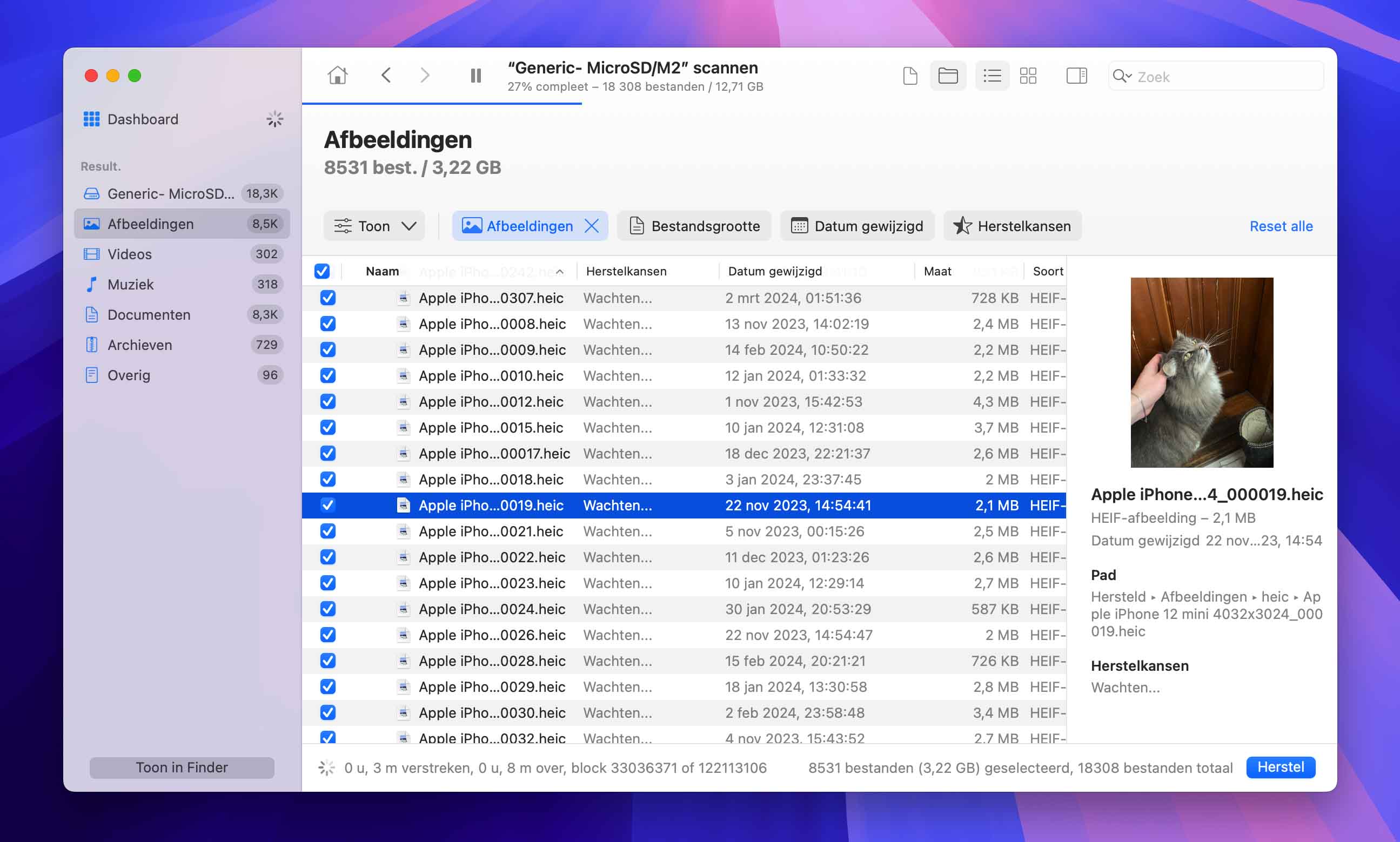Uncheck the Apple iPho...0015.heic checkbox
The height and width of the screenshot is (842, 1400).
328,427
